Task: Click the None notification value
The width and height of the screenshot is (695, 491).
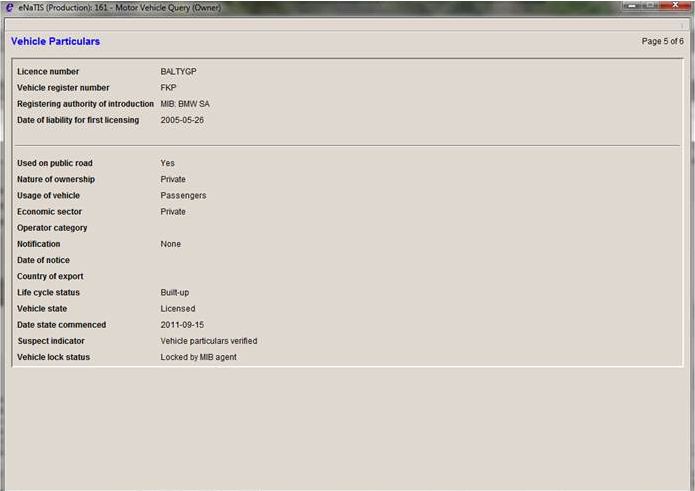Action: click(x=171, y=244)
